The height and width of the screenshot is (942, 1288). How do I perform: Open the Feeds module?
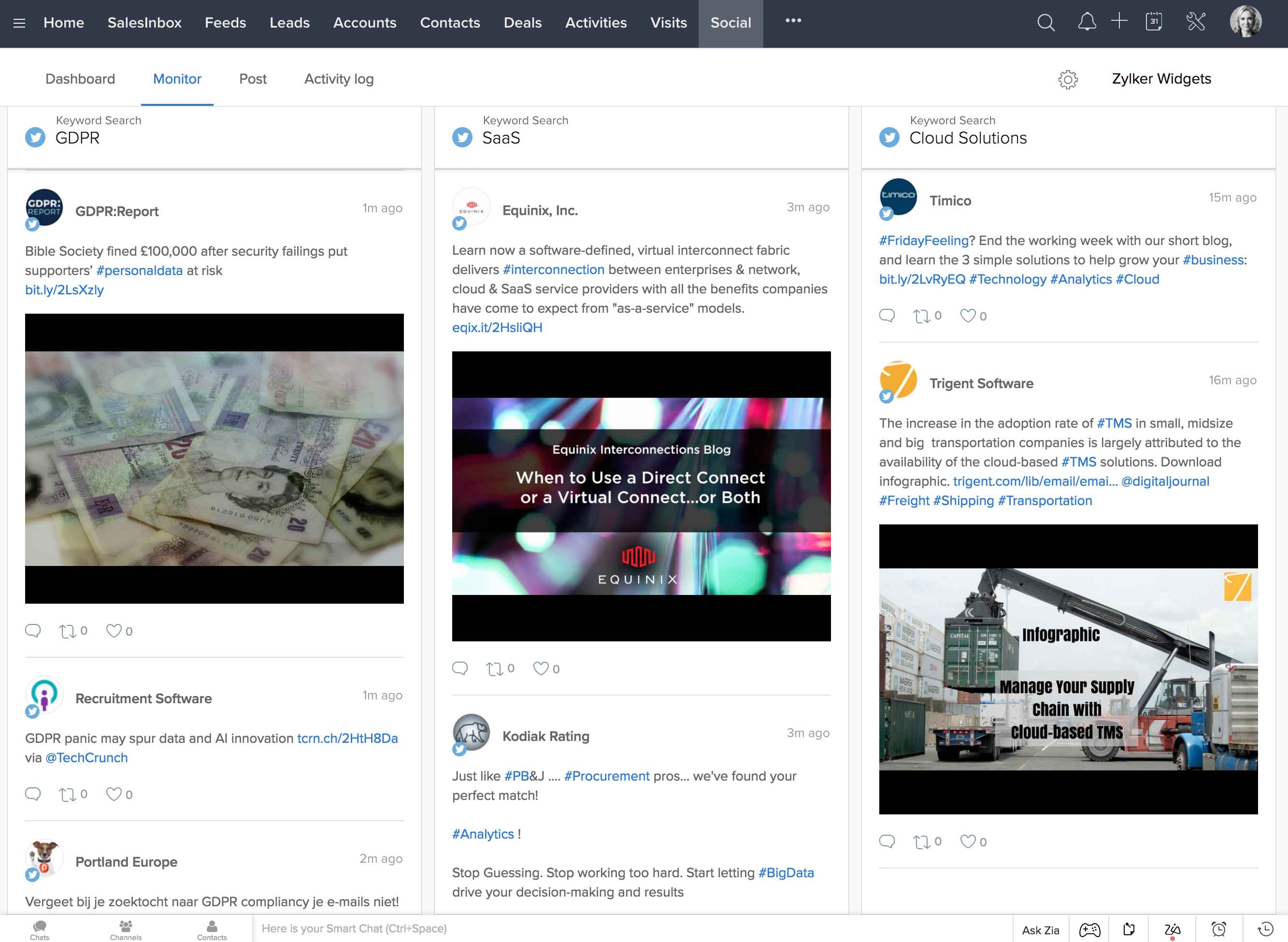225,23
